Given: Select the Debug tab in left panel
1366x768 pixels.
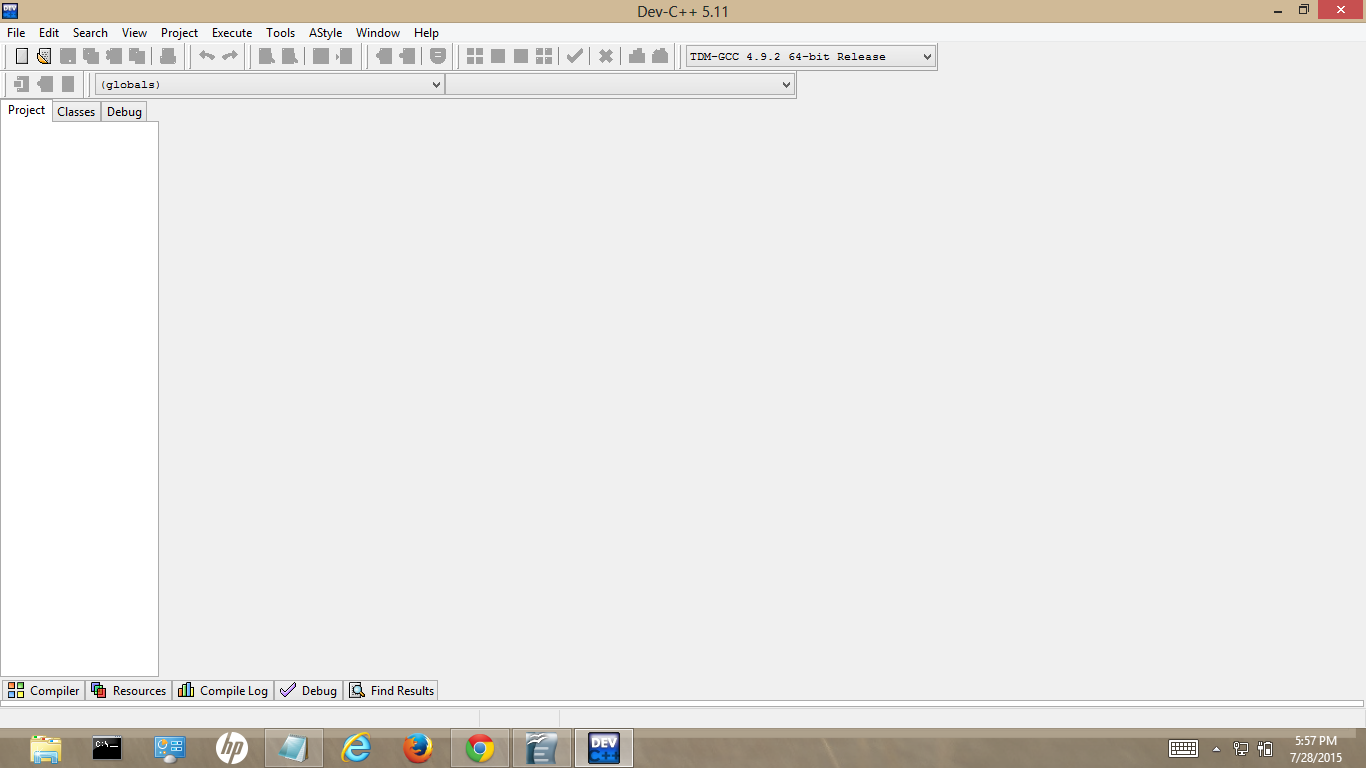Looking at the screenshot, I should click(124, 112).
